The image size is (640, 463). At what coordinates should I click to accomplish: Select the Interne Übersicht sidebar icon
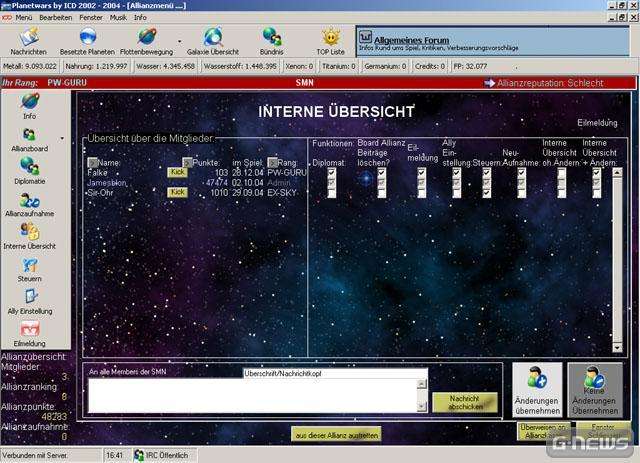(29, 232)
